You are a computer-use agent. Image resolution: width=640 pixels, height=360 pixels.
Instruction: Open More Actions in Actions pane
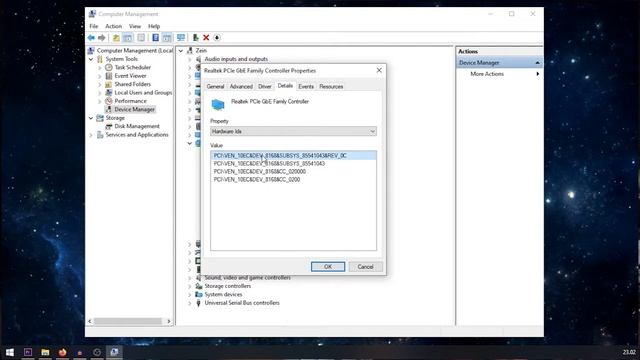(487, 74)
